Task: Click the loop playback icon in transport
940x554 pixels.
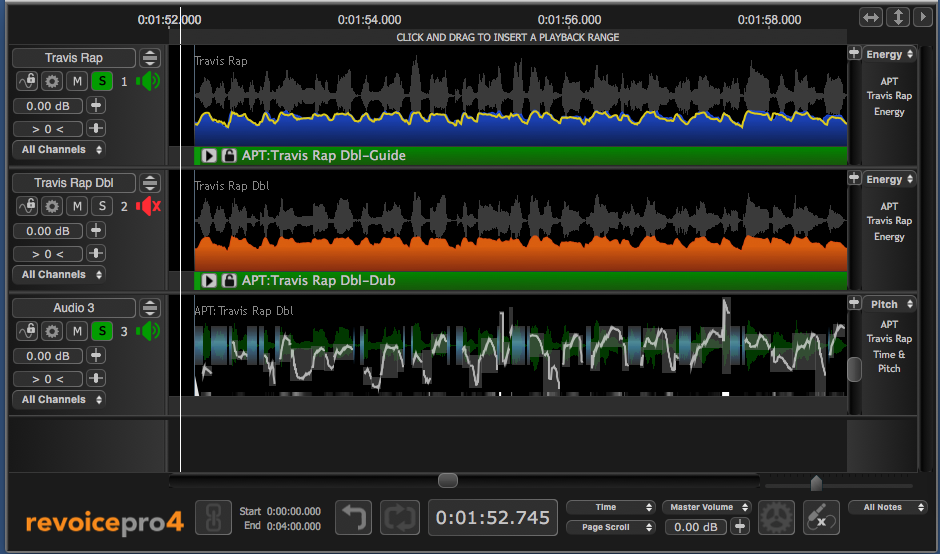Action: coord(399,518)
